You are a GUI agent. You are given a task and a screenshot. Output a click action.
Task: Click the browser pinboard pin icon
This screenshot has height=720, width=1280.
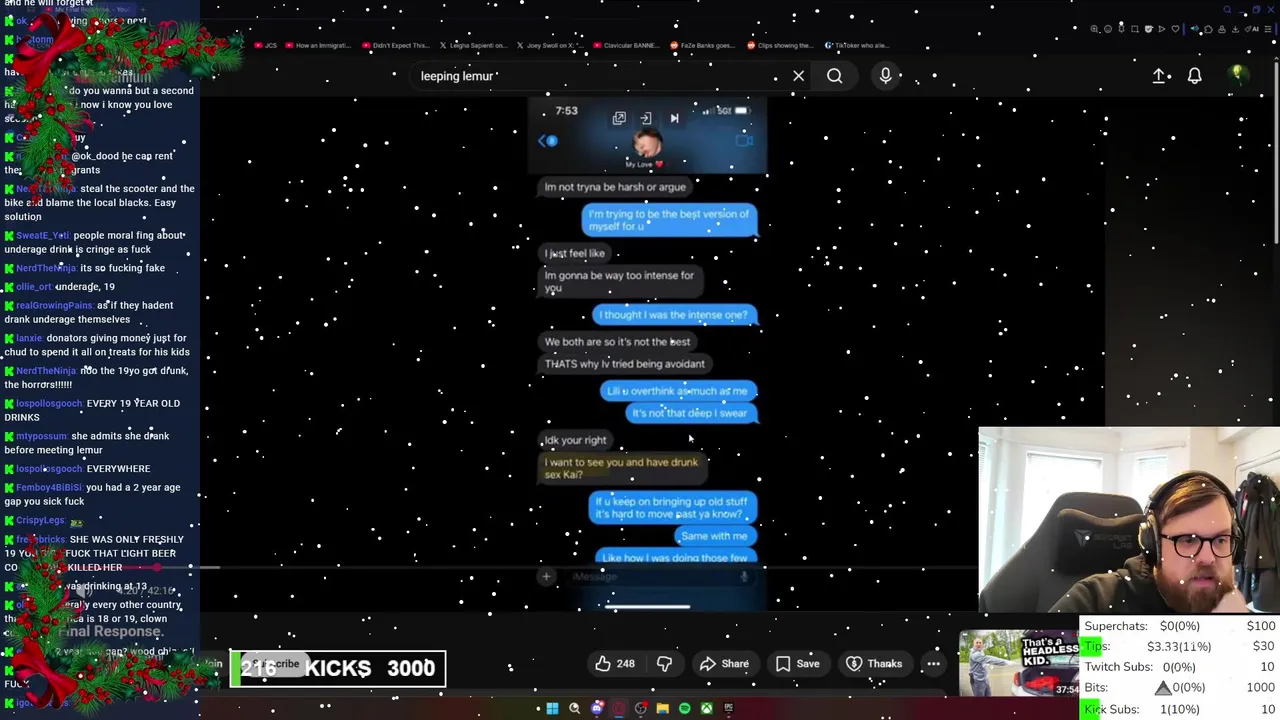point(1121,29)
